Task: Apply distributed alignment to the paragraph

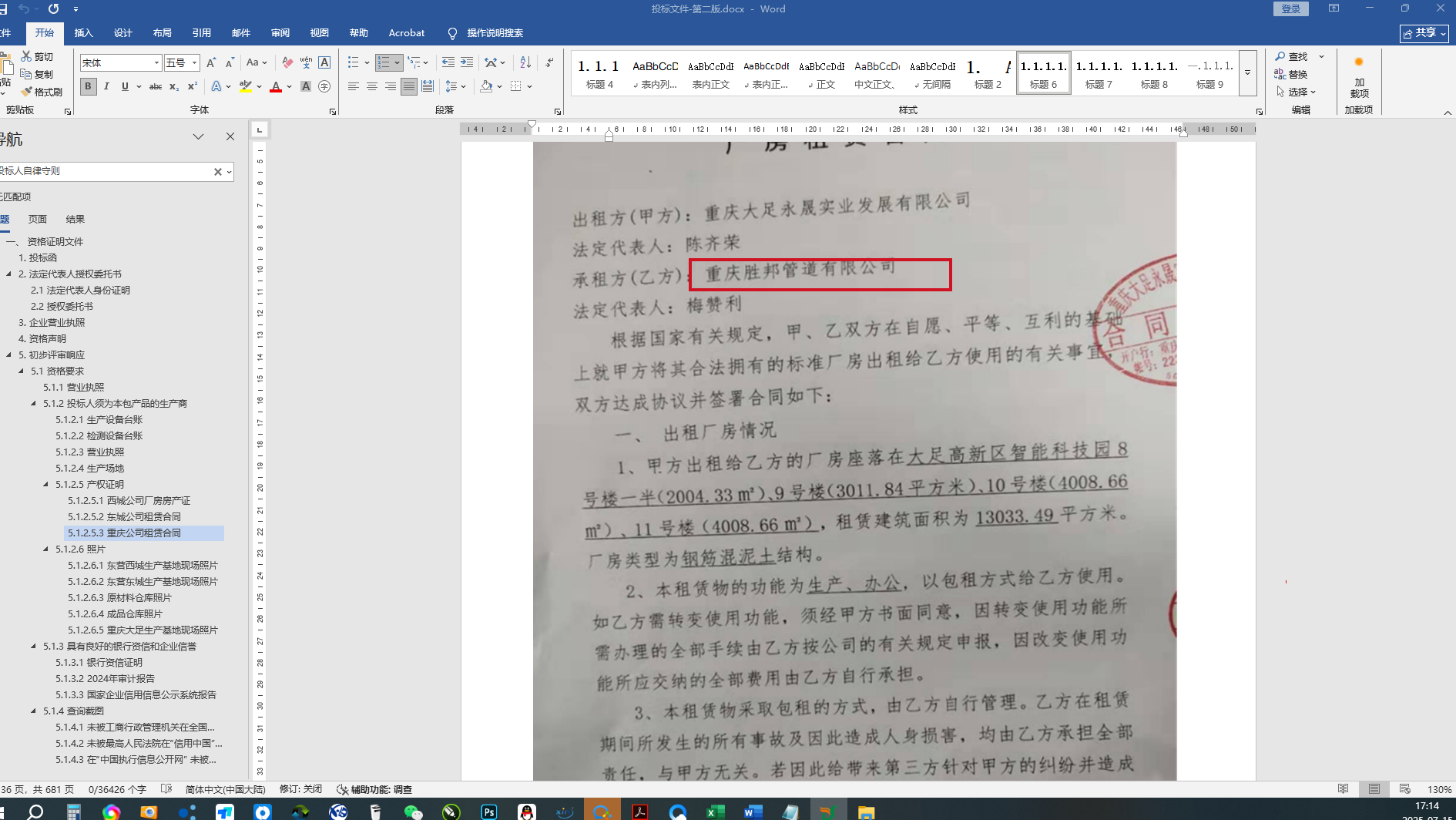Action: click(x=428, y=86)
